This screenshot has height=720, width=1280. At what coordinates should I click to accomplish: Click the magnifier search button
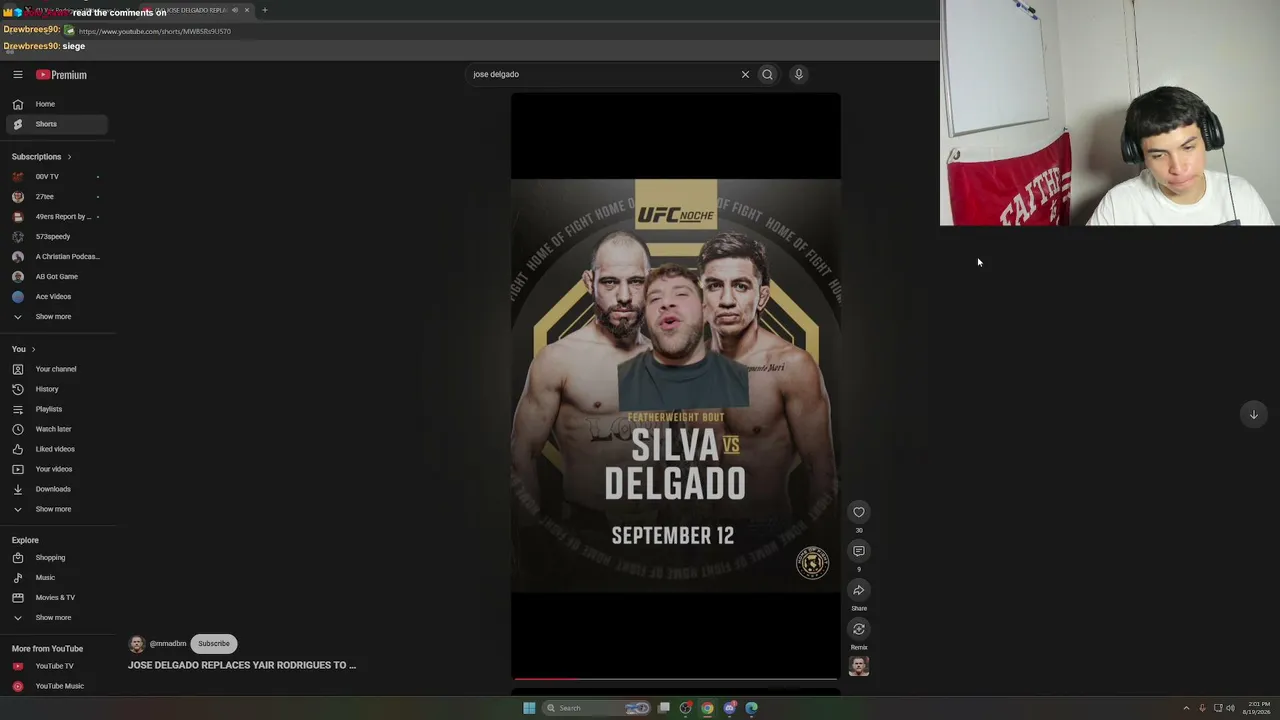[768, 74]
